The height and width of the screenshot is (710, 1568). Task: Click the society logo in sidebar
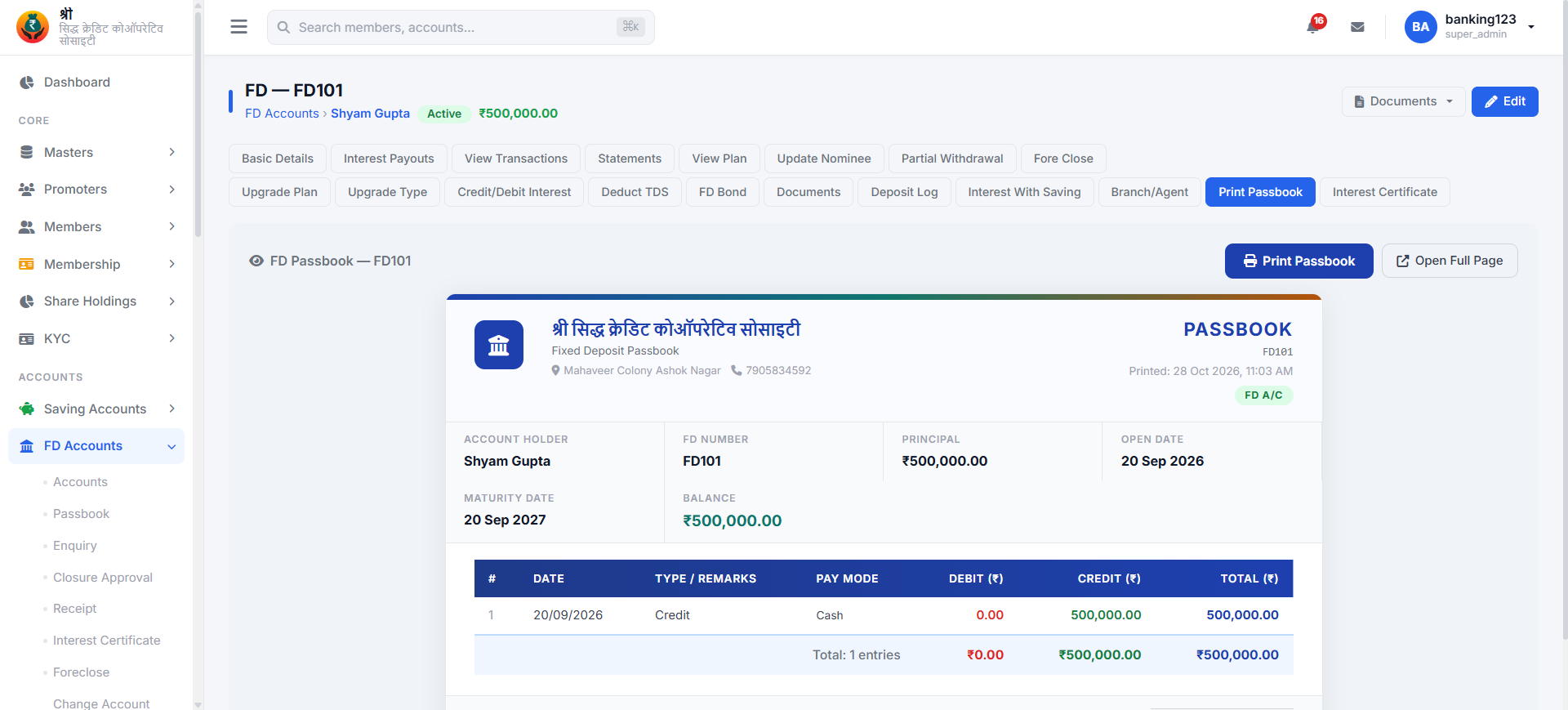(x=33, y=27)
